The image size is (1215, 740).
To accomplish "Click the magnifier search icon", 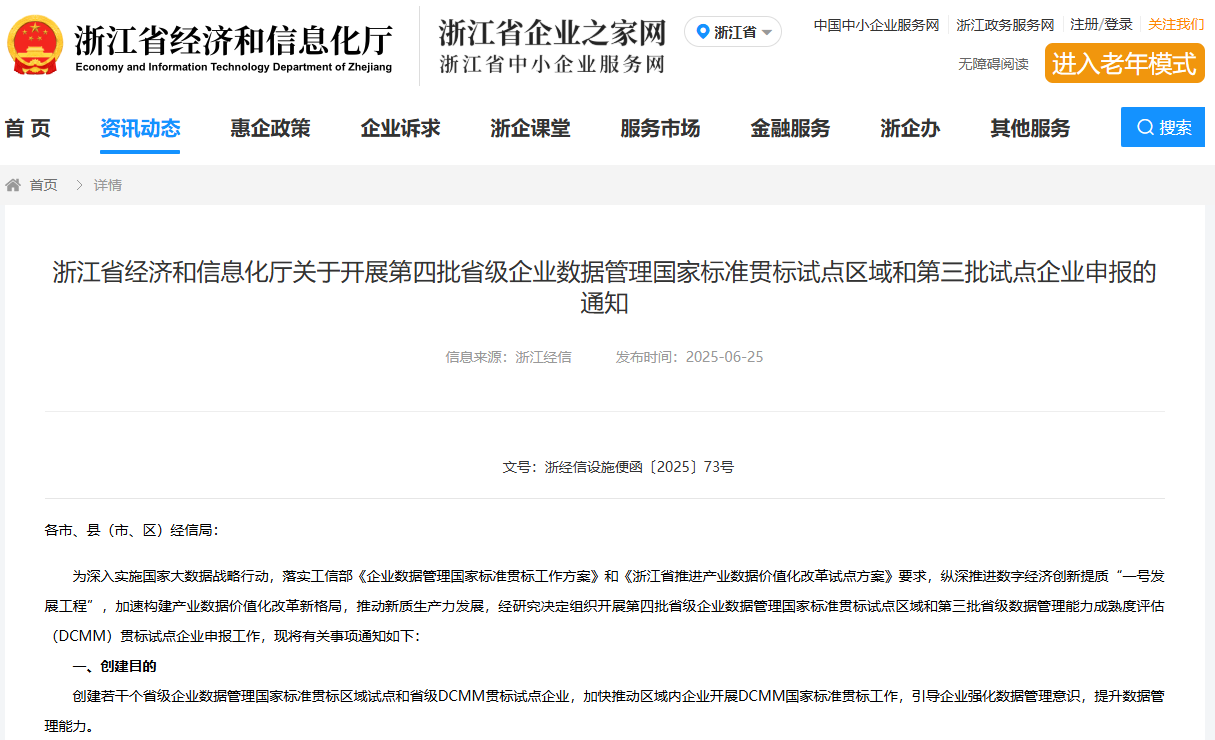I will [x=1146, y=127].
